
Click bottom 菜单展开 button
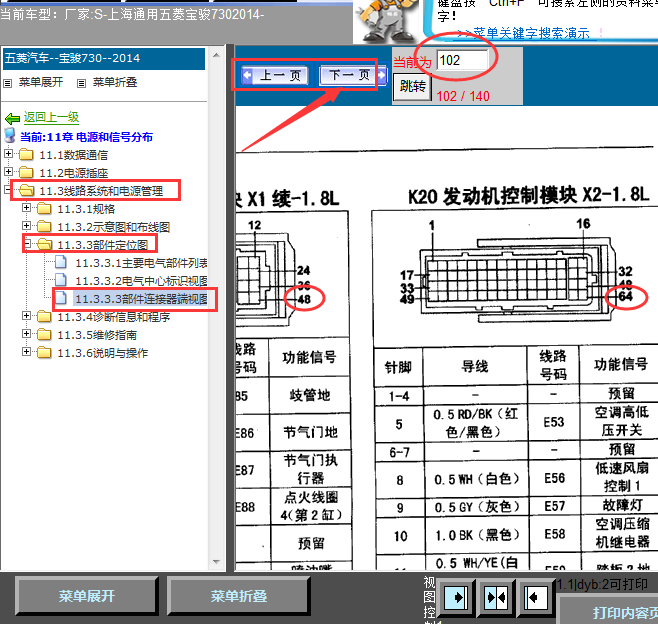click(x=86, y=596)
